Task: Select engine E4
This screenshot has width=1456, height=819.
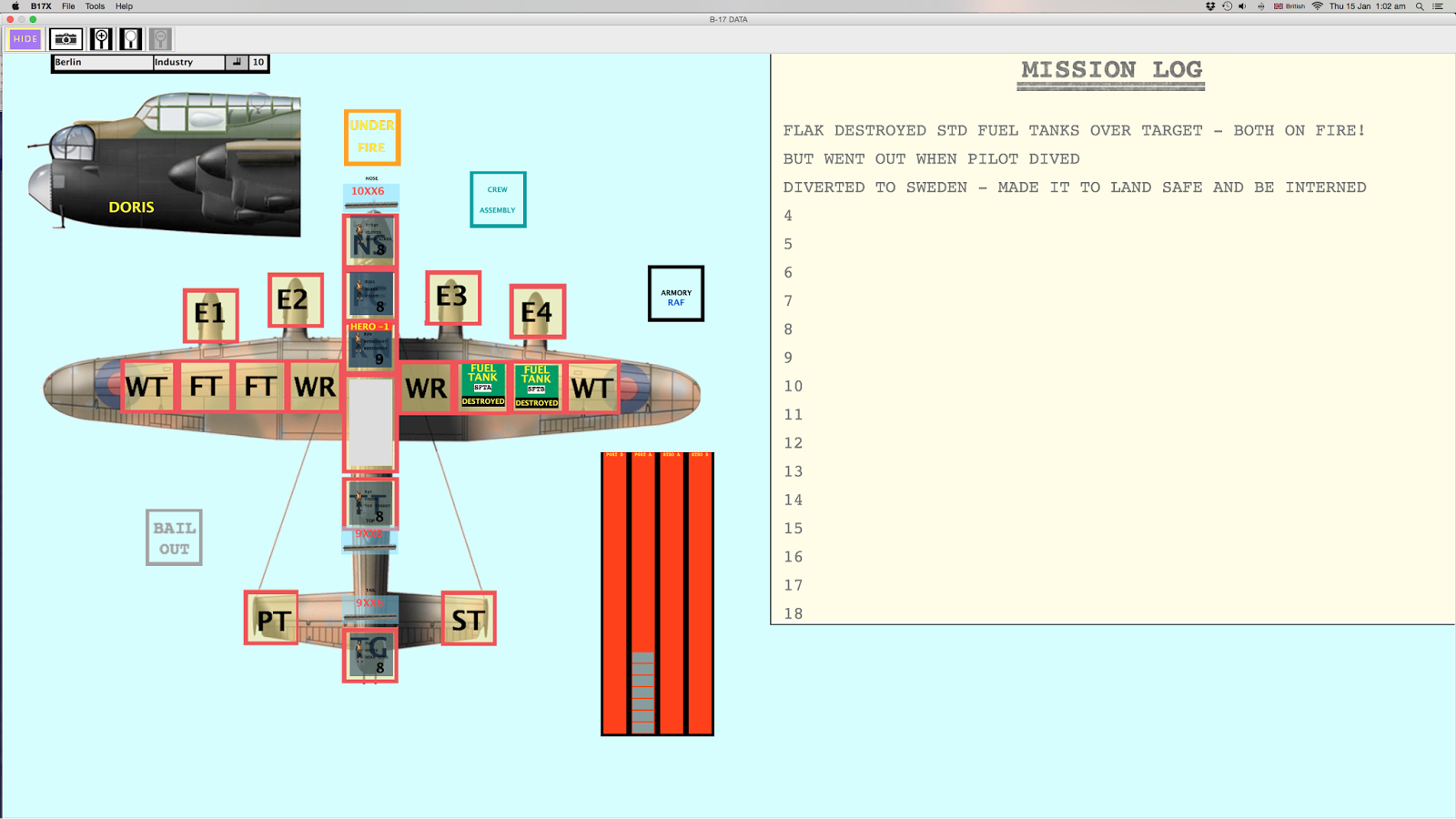Action: click(538, 311)
